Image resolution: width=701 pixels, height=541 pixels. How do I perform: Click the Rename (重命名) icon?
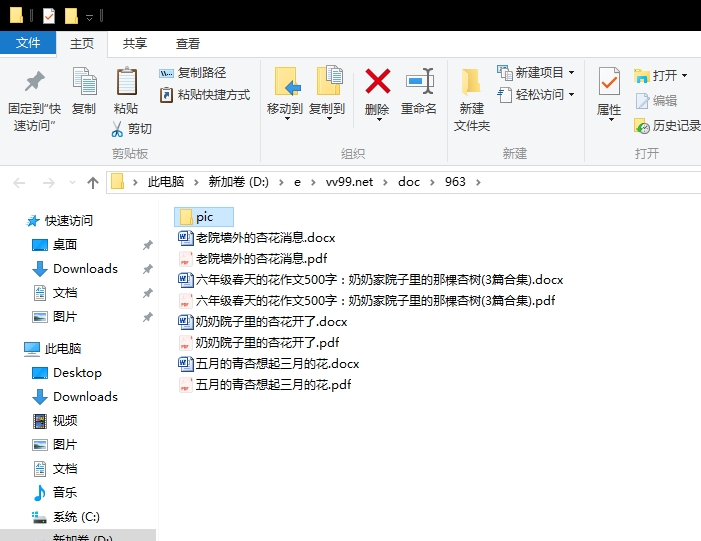click(420, 81)
